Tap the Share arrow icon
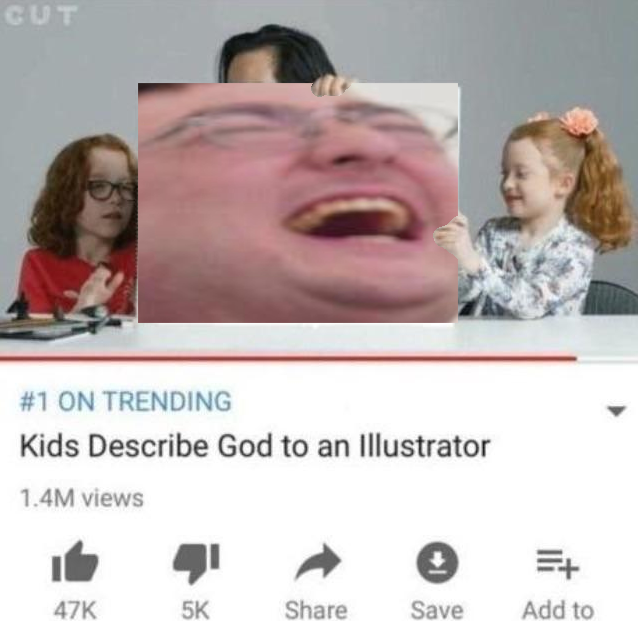This screenshot has width=638, height=621. [318, 562]
